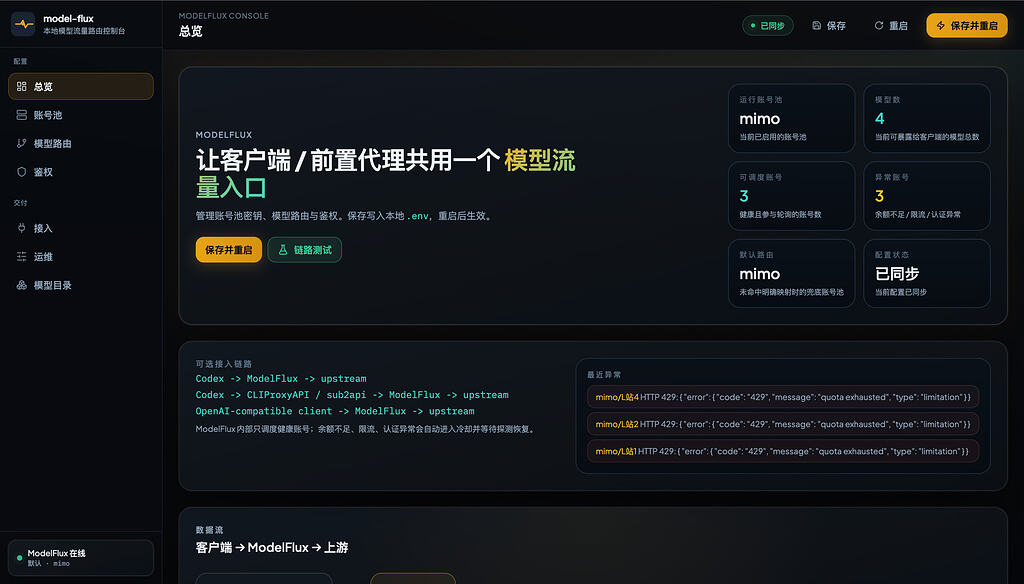Viewport: 1024px width, 584px height.
Task: Click the 鉴权 shield icon
Action: pos(22,172)
